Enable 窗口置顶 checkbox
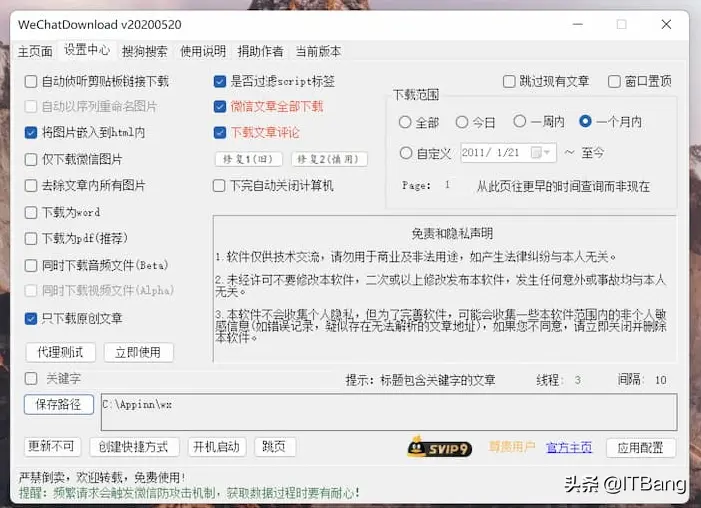 [615, 81]
